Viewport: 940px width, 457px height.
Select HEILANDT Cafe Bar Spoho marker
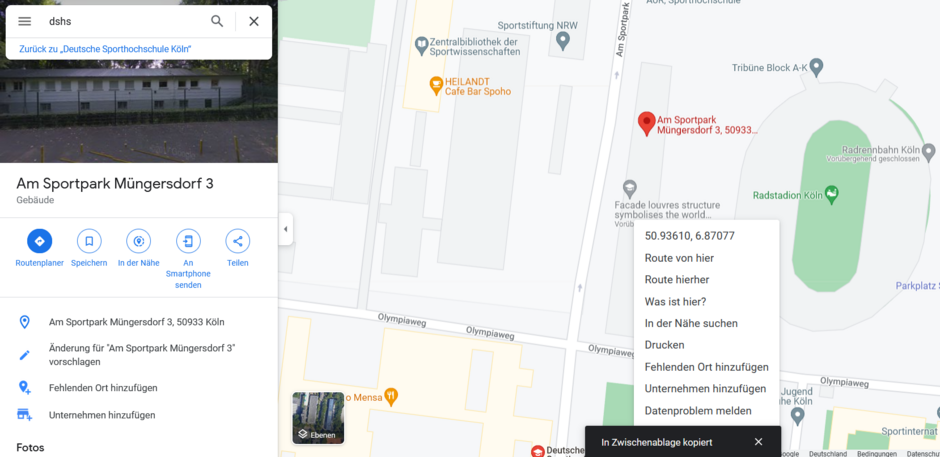(x=436, y=86)
